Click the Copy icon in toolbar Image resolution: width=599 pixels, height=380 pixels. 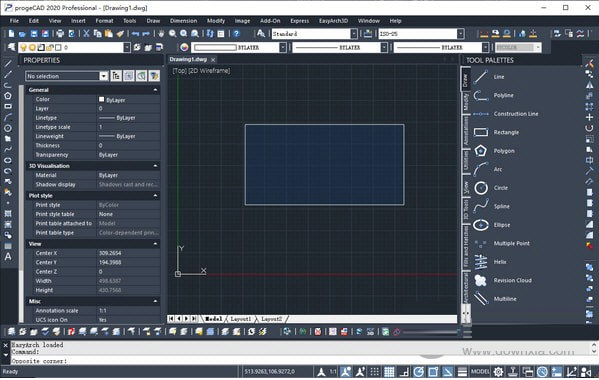(97, 34)
